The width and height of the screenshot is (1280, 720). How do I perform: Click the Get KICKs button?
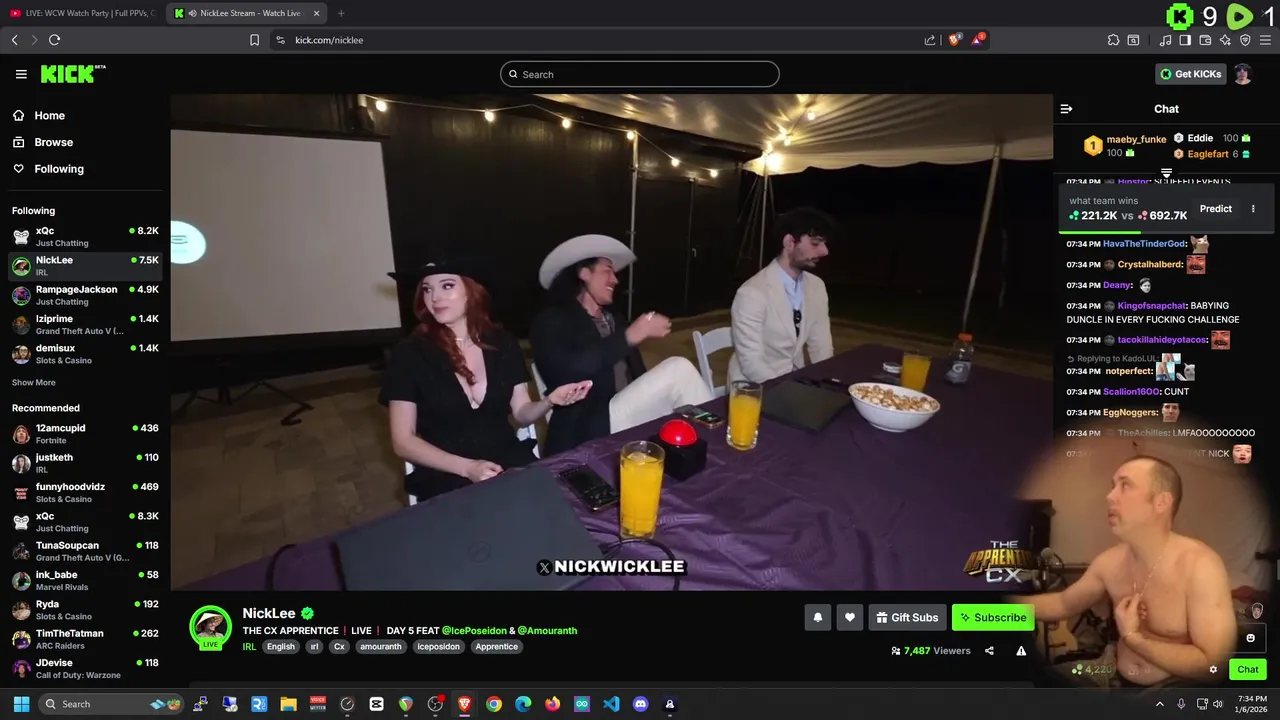pyautogui.click(x=1190, y=74)
